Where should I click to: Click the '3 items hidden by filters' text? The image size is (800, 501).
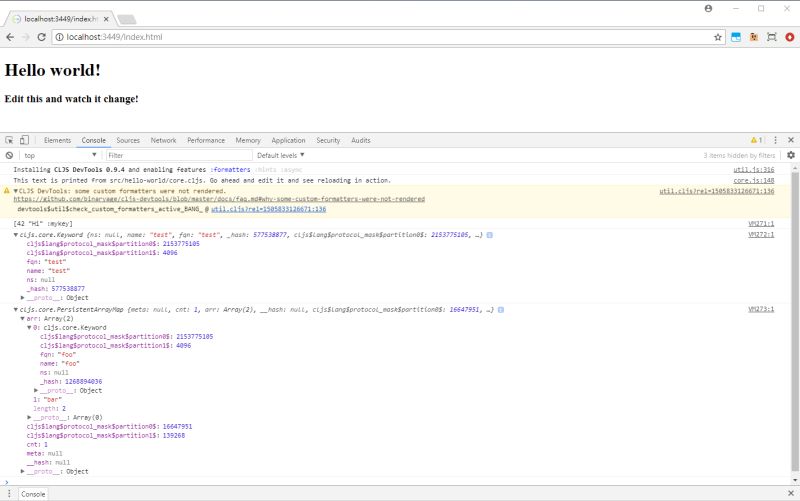tap(739, 156)
